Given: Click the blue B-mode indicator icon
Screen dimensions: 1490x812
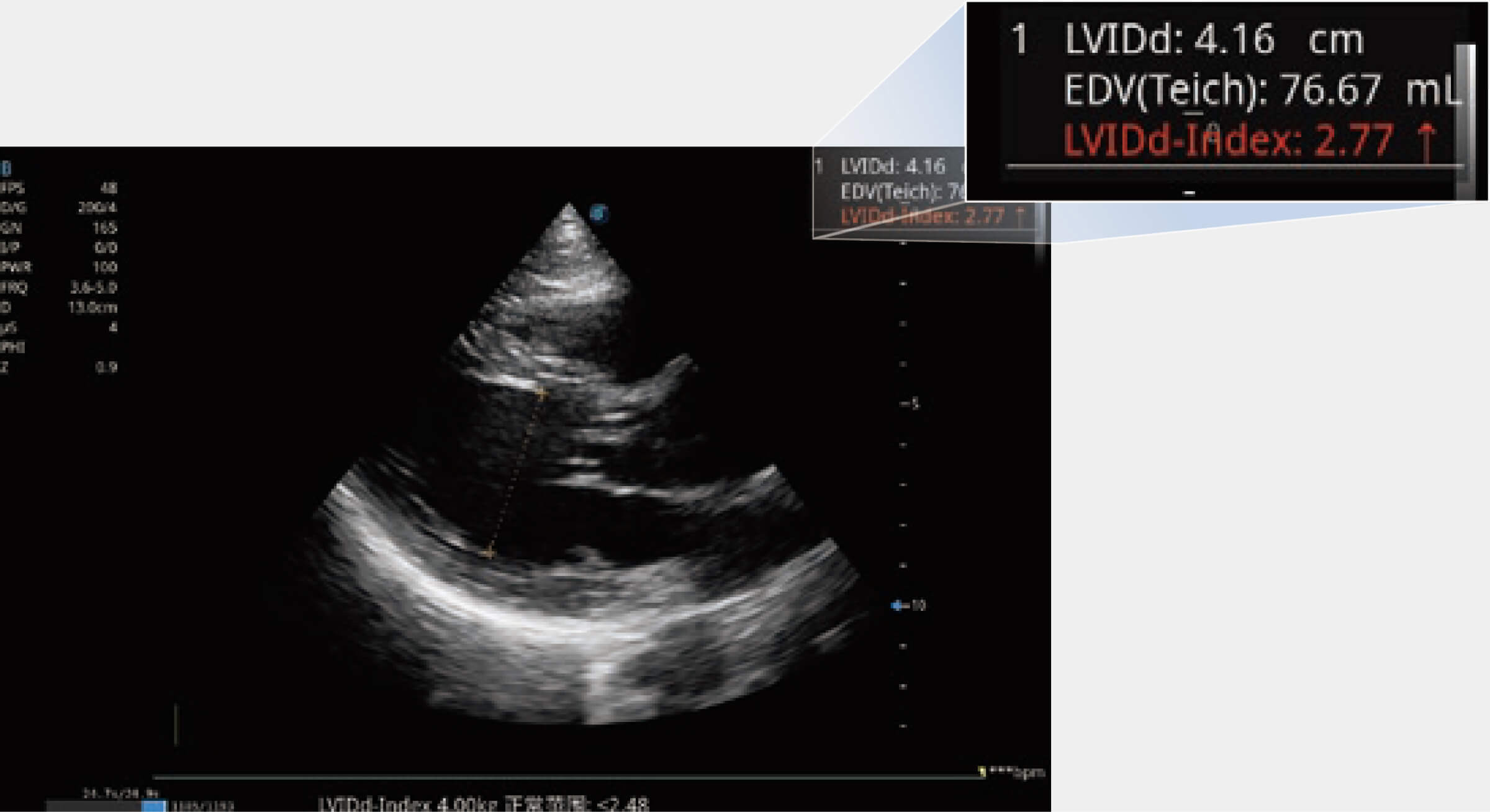Looking at the screenshot, I should point(6,168).
